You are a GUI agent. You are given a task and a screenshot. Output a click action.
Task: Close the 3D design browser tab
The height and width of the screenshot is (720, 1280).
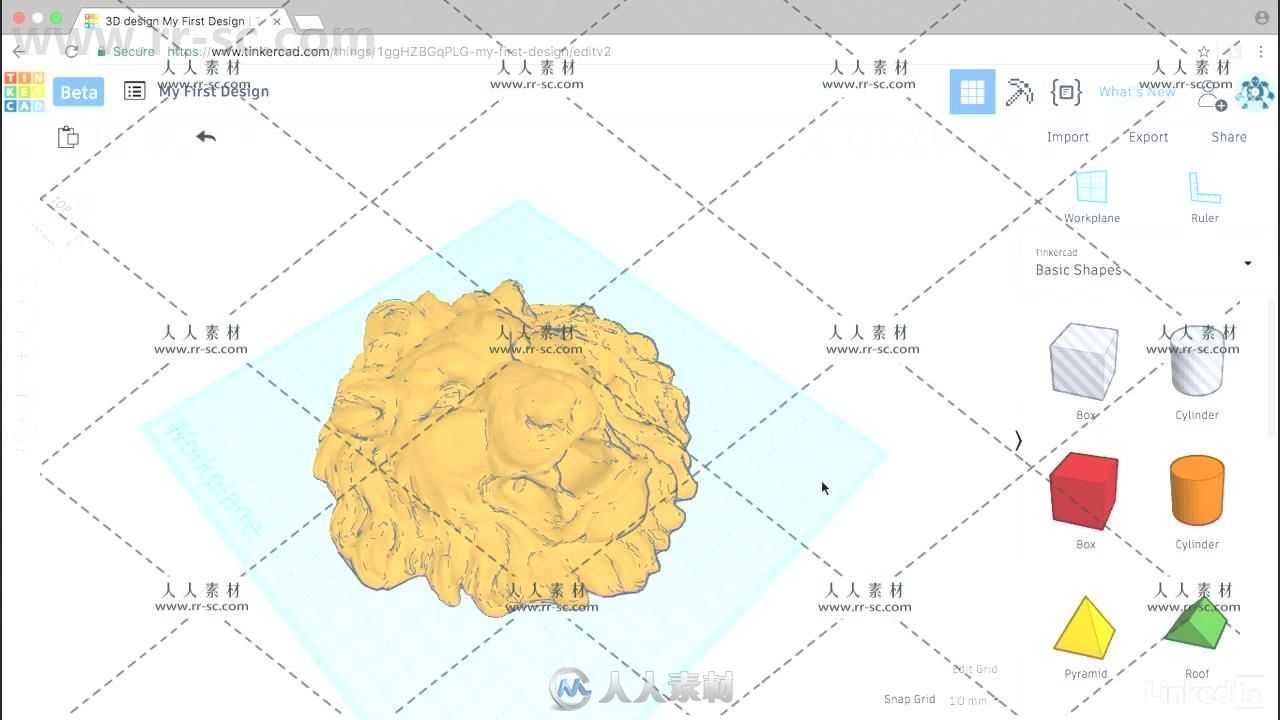coord(277,21)
